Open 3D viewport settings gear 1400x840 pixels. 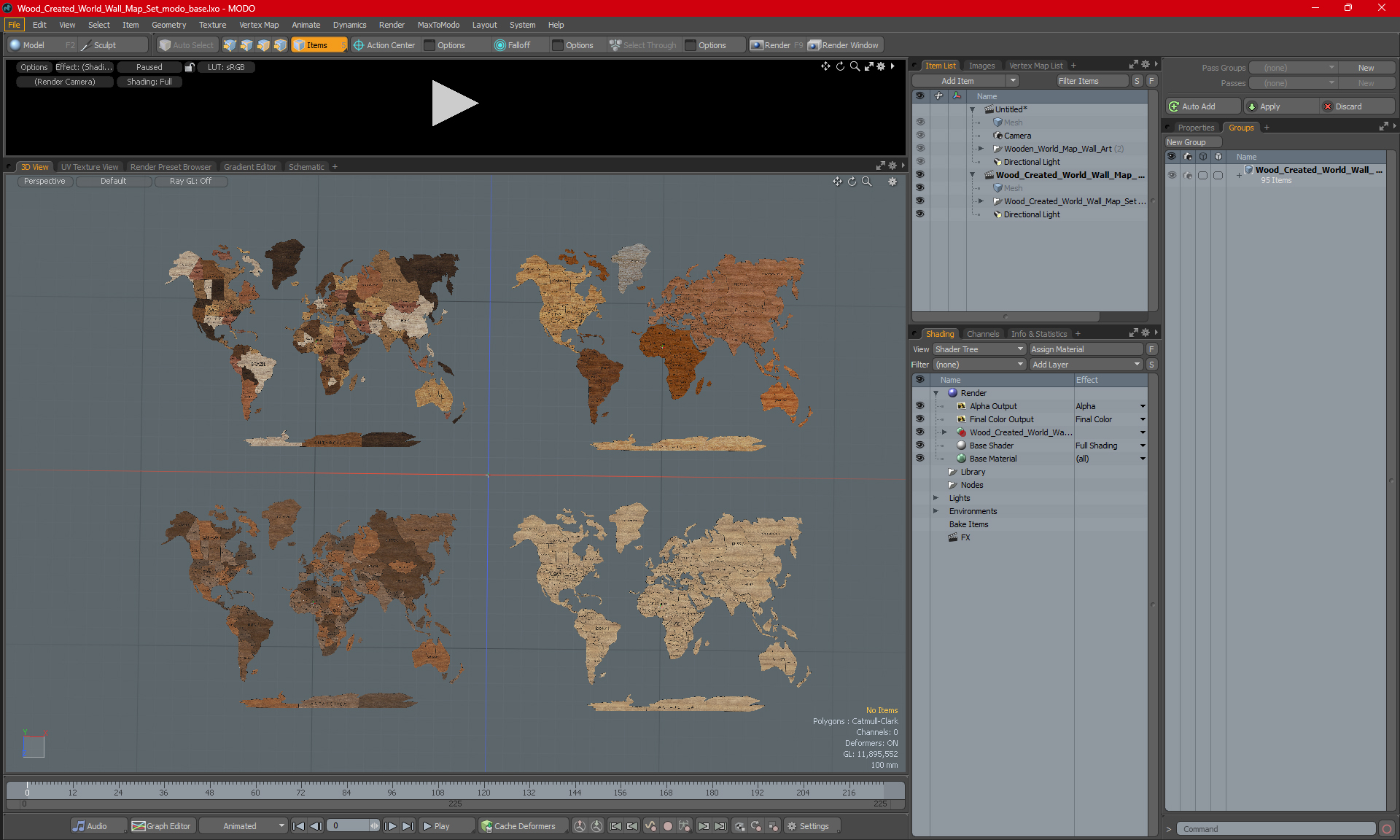pyautogui.click(x=892, y=182)
